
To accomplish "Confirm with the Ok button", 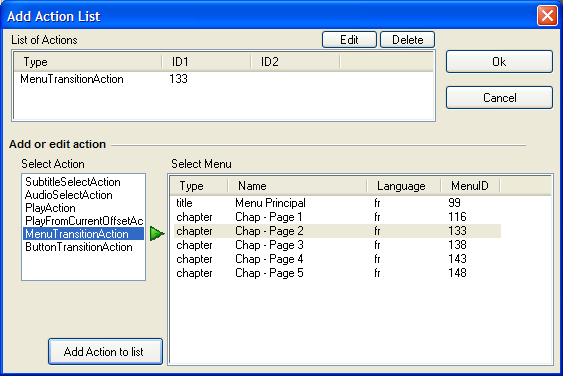I will [499, 62].
